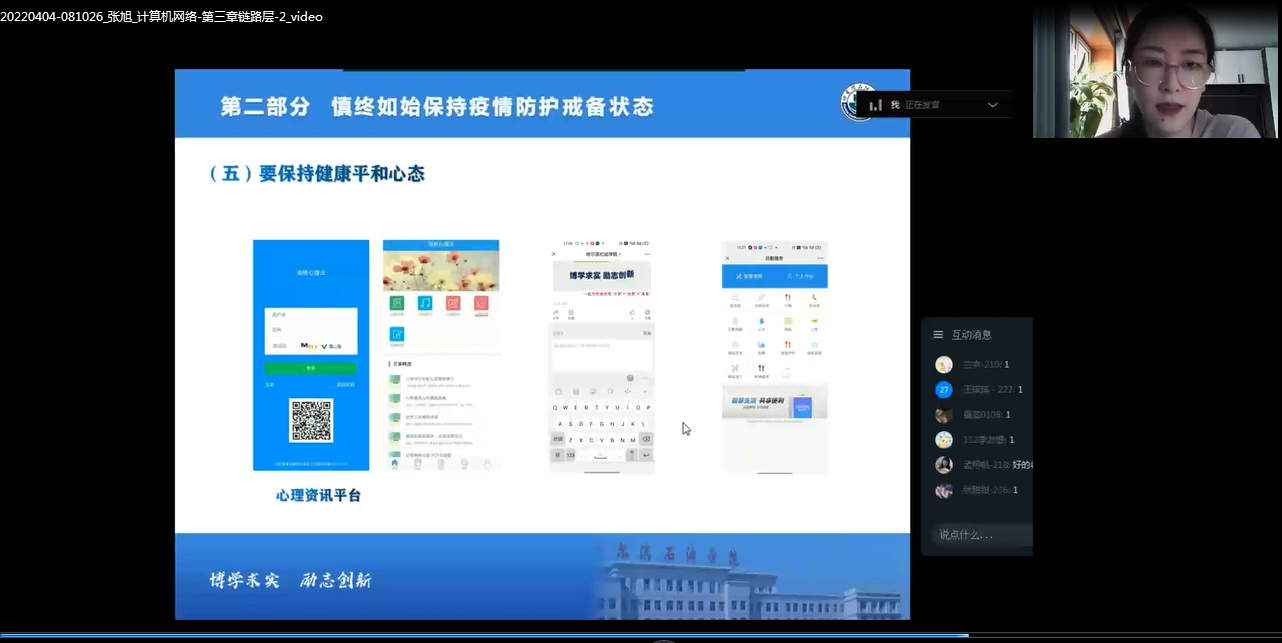Click the audio level bars icon
1282x643 pixels.
[876, 105]
